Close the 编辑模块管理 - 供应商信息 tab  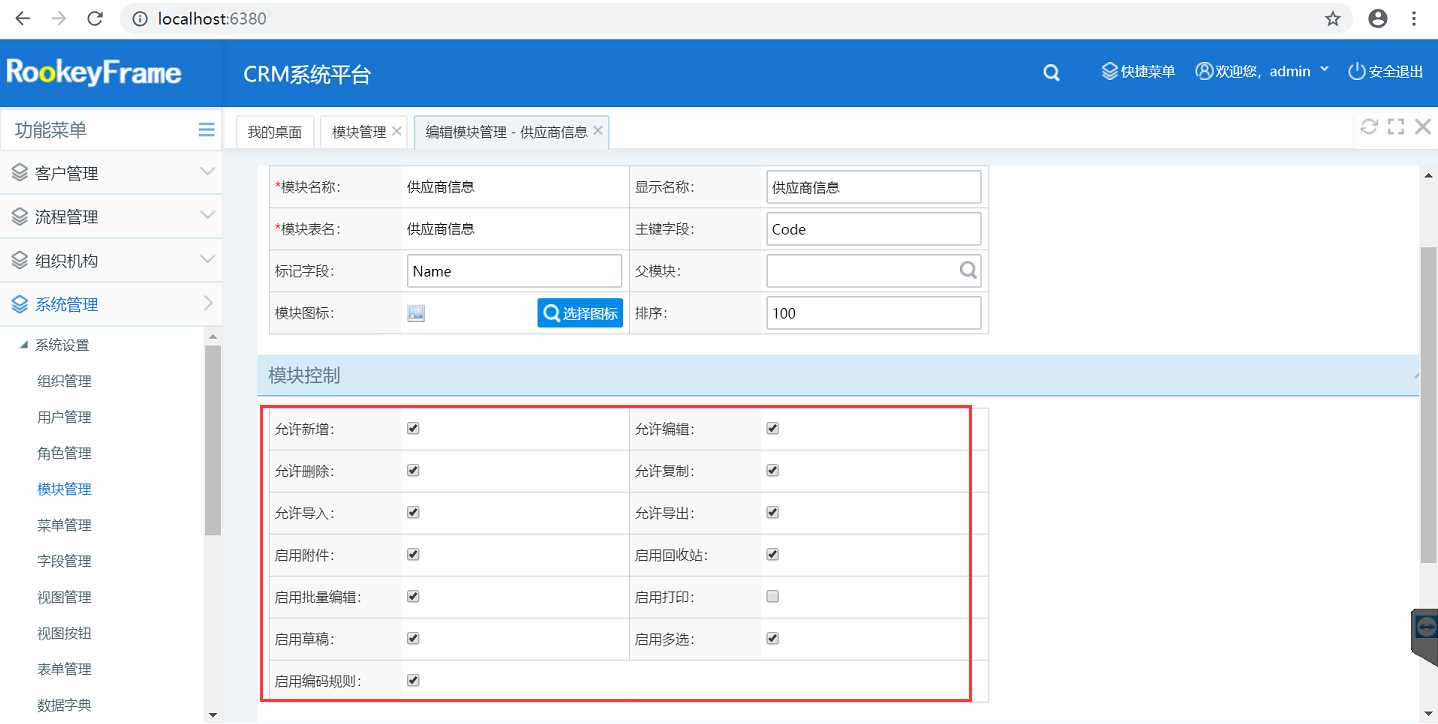point(598,131)
